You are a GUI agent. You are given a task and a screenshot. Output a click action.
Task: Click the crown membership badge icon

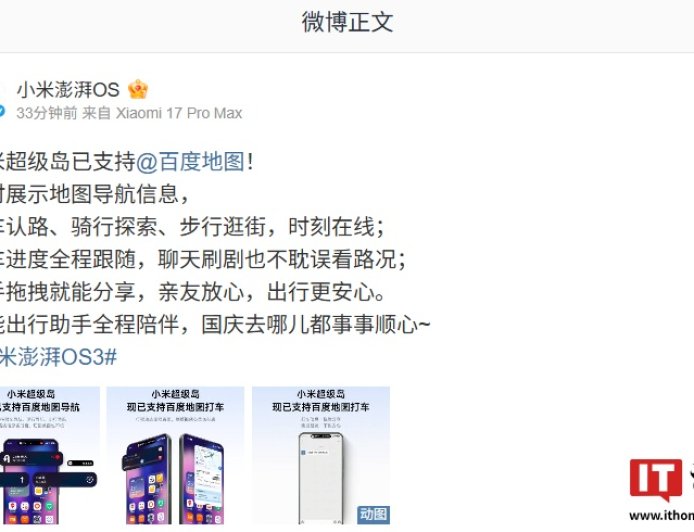(138, 90)
